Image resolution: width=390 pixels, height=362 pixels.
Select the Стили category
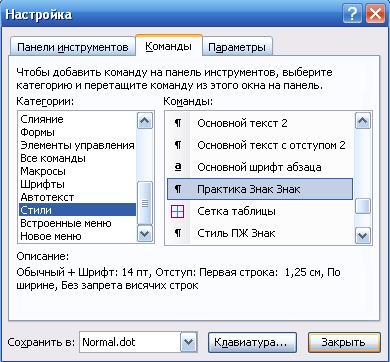(x=77, y=210)
